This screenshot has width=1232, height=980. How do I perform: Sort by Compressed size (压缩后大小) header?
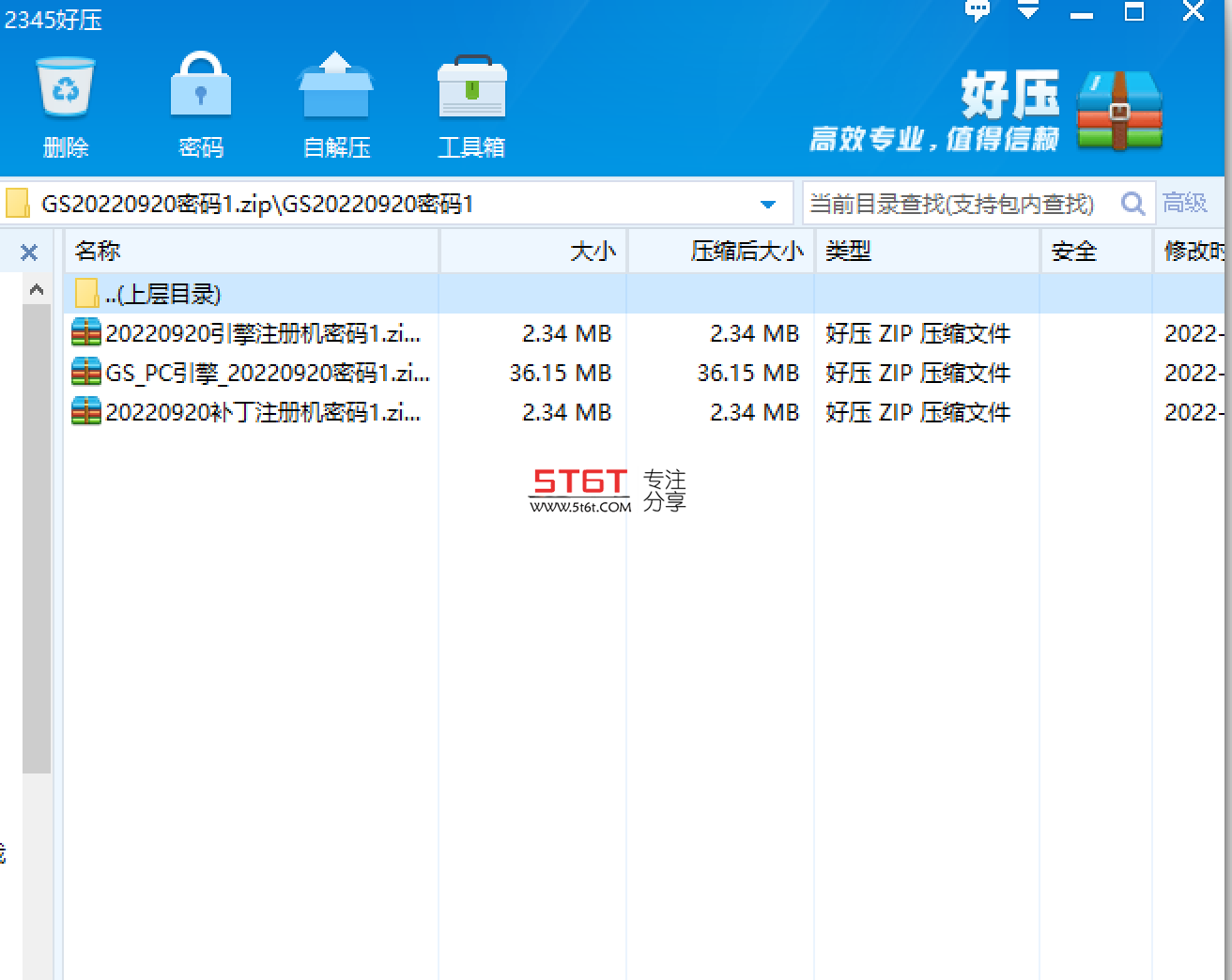click(721, 251)
